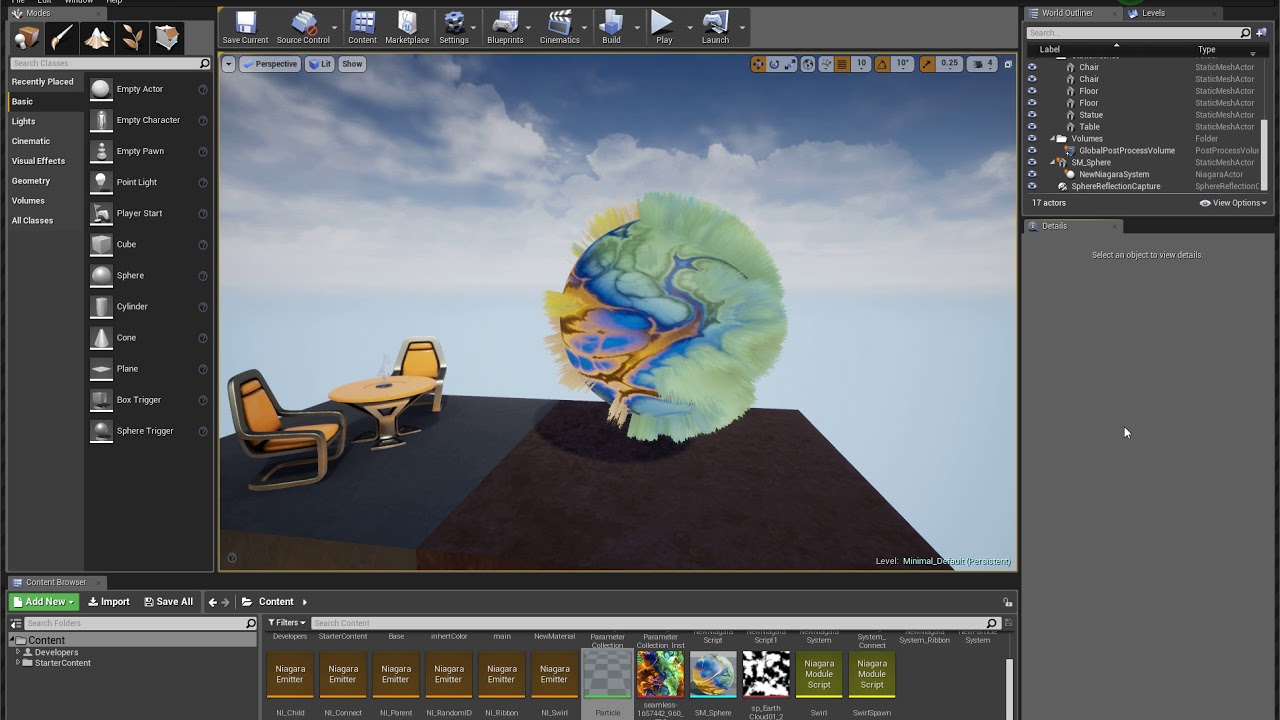Select the translate gizmo tool in viewport
The height and width of the screenshot is (720, 1280).
click(x=758, y=64)
